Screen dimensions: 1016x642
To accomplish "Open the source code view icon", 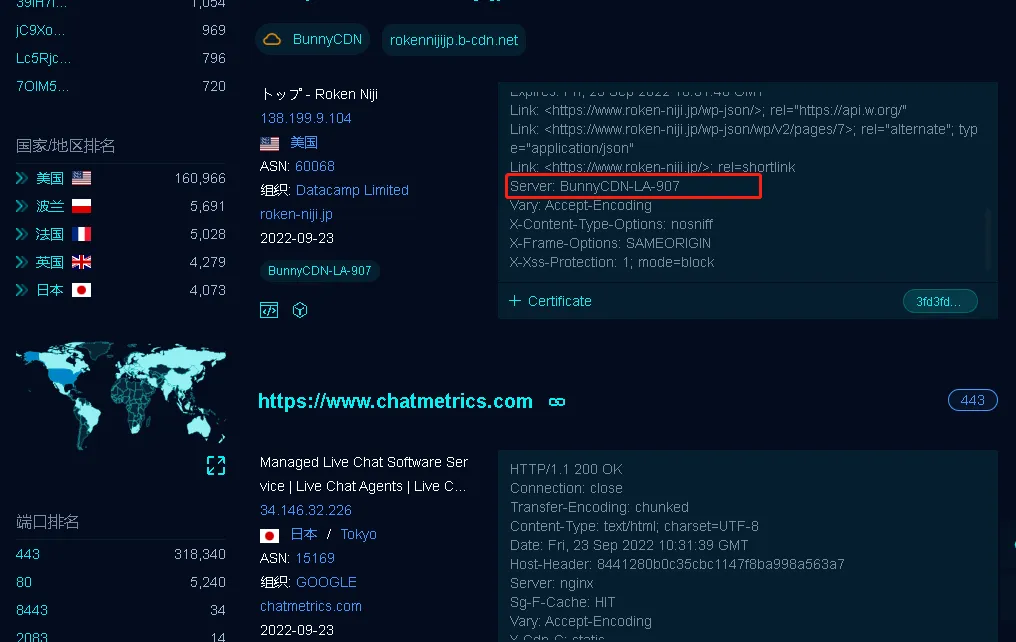I will (x=269, y=310).
